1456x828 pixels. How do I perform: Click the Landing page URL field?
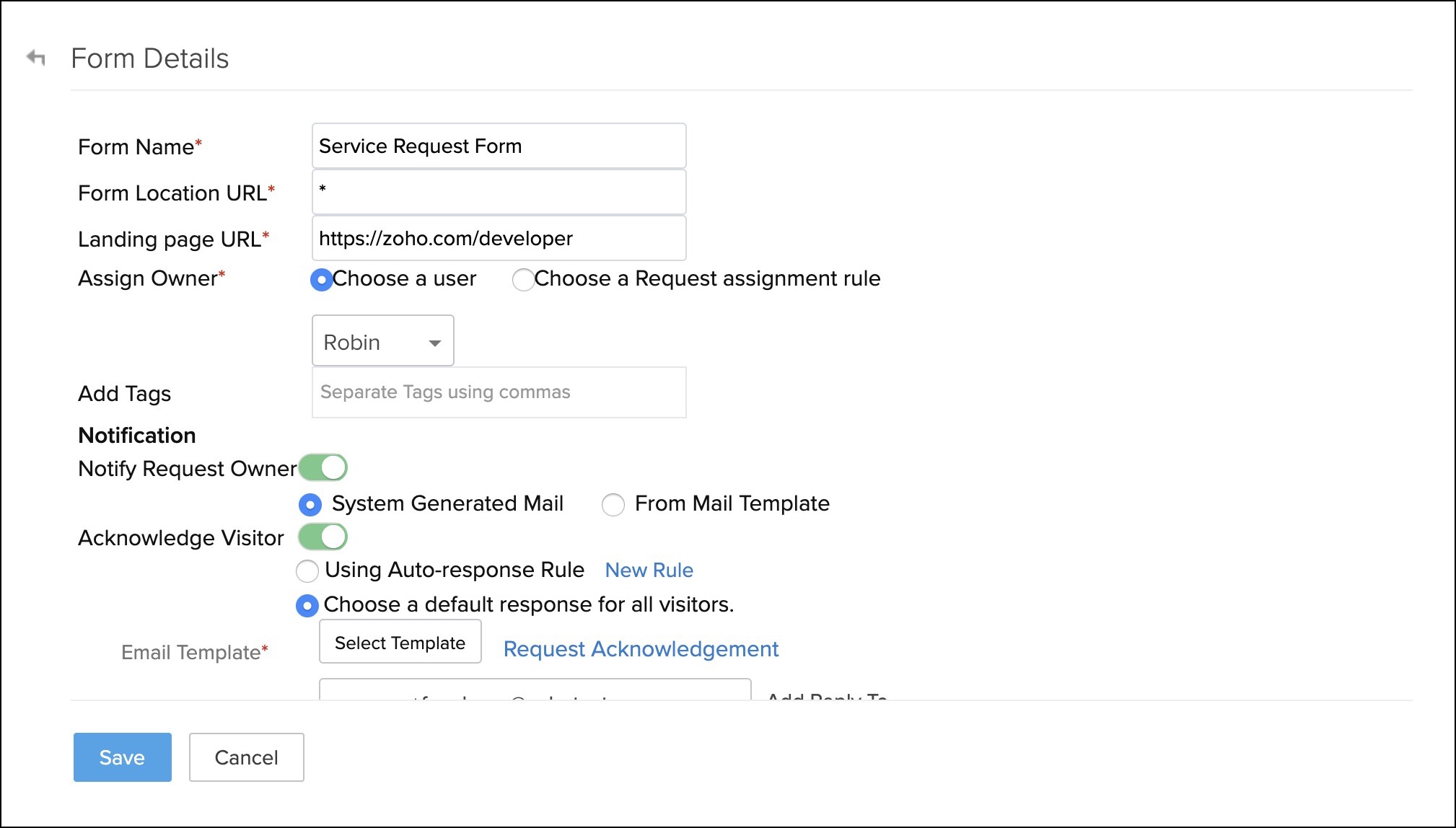click(x=499, y=239)
